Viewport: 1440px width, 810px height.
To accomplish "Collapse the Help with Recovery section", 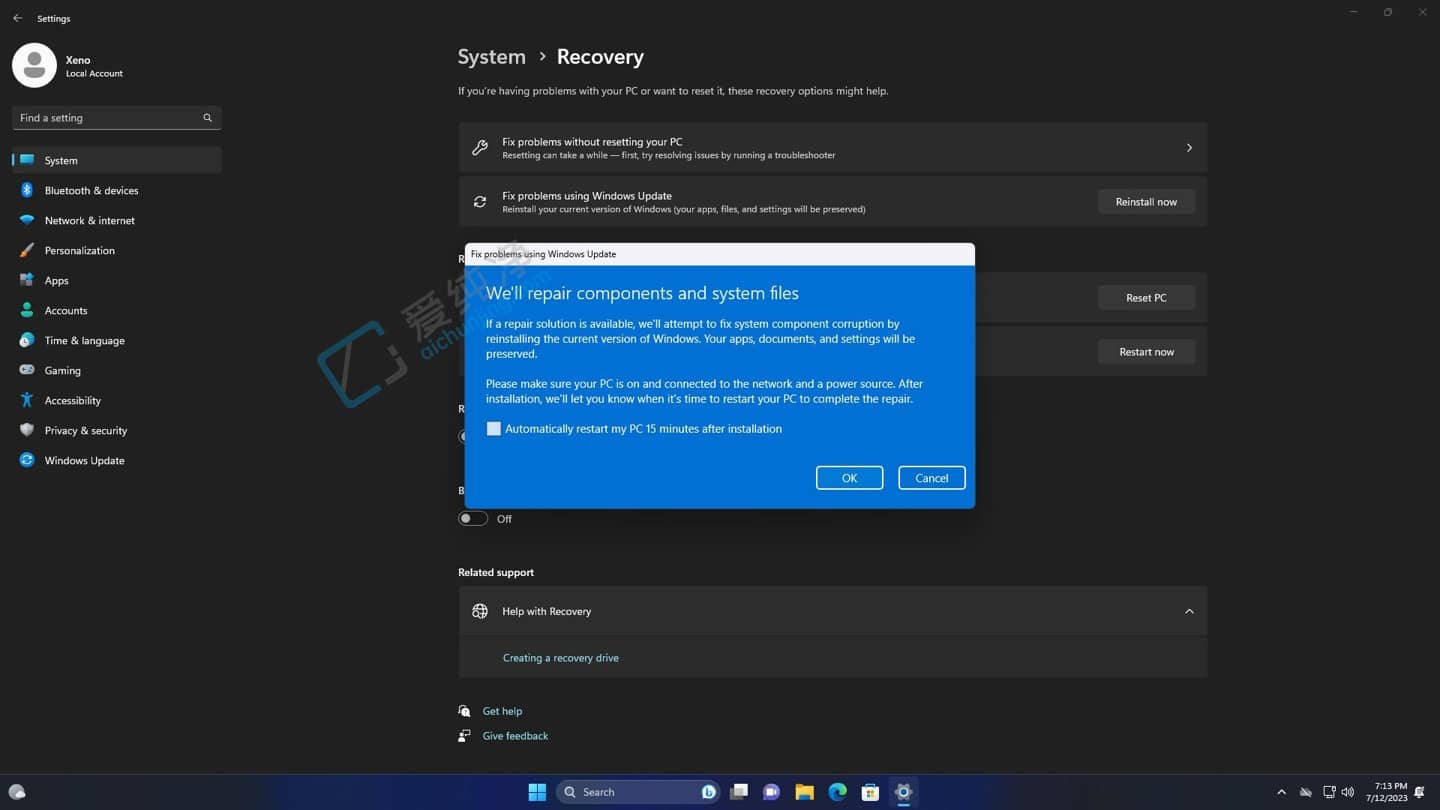I will coord(1189,610).
